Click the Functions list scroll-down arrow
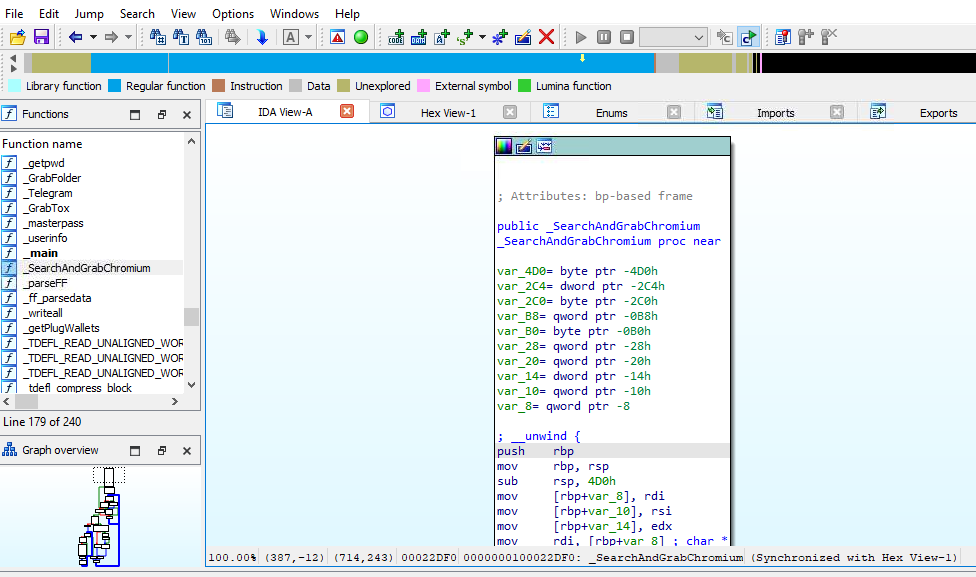The height and width of the screenshot is (577, 976). tap(191, 385)
